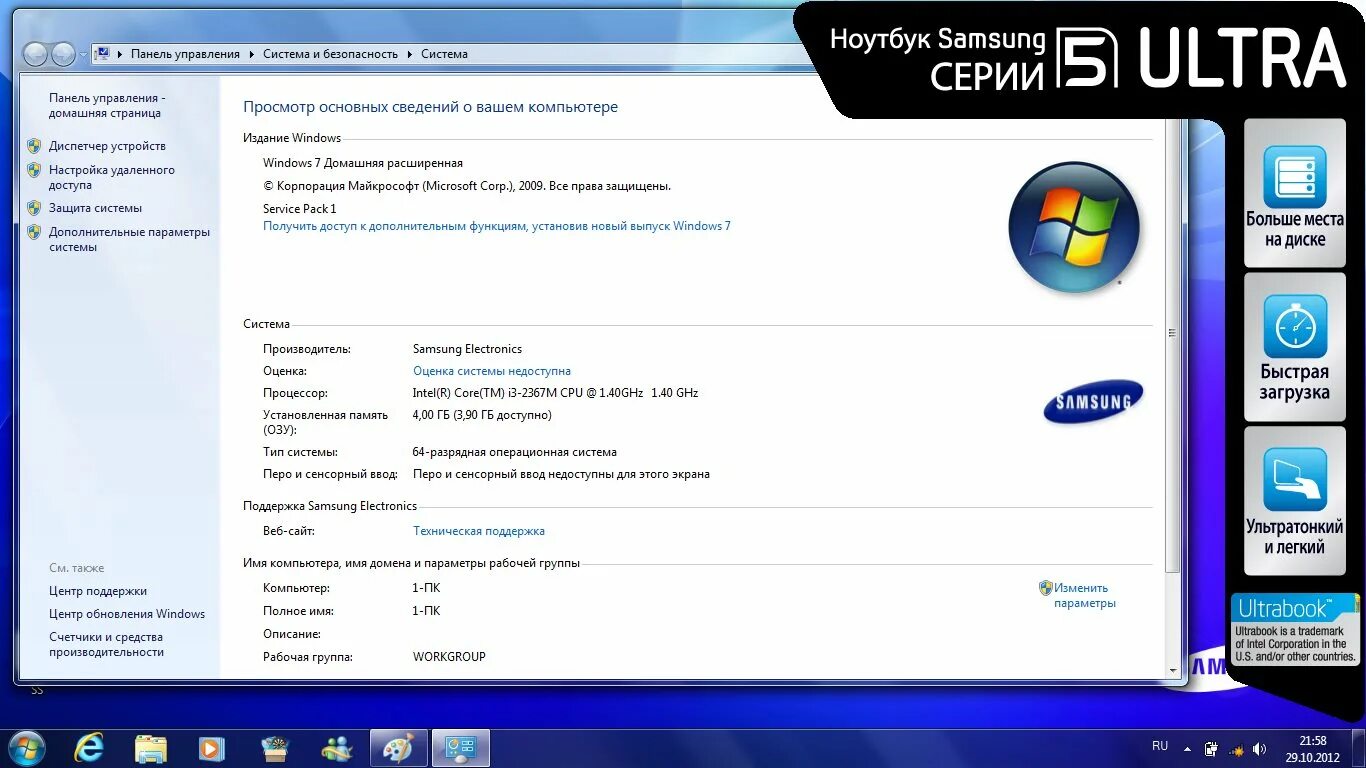Click Изменить параметры link

[x=1085, y=596]
